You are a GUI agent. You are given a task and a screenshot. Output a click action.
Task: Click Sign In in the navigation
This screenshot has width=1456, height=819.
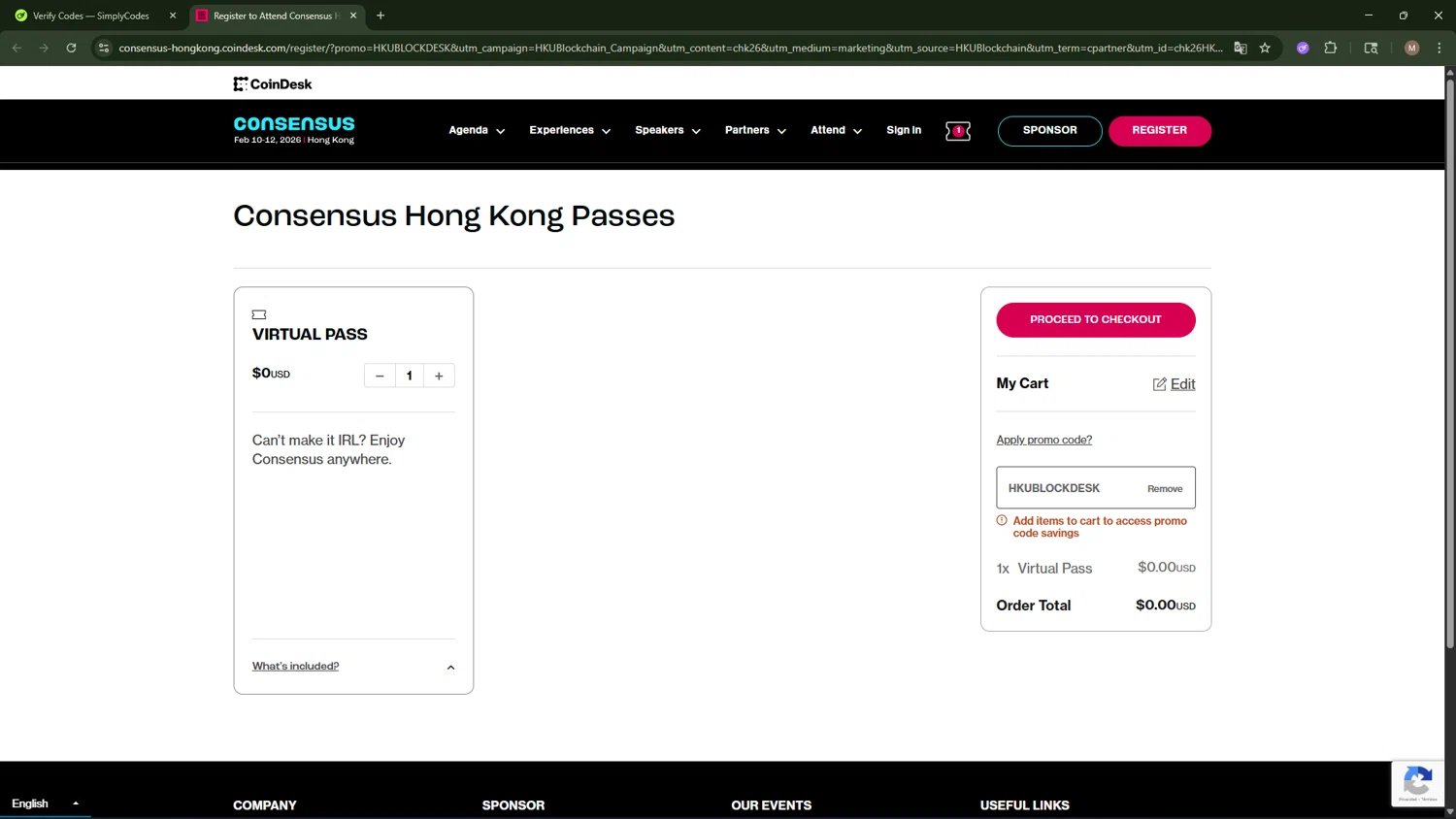pyautogui.click(x=904, y=130)
